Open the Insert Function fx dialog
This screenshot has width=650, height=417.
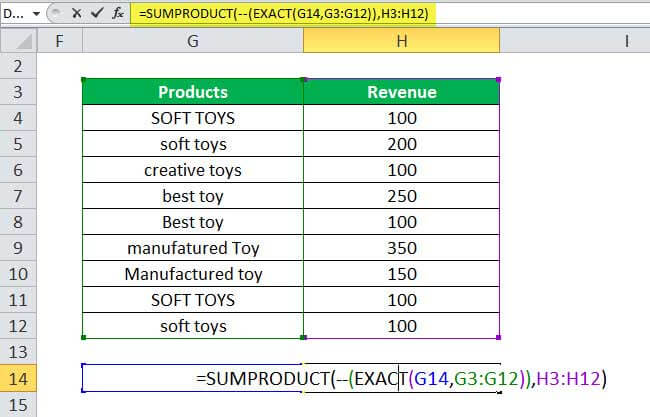(118, 14)
